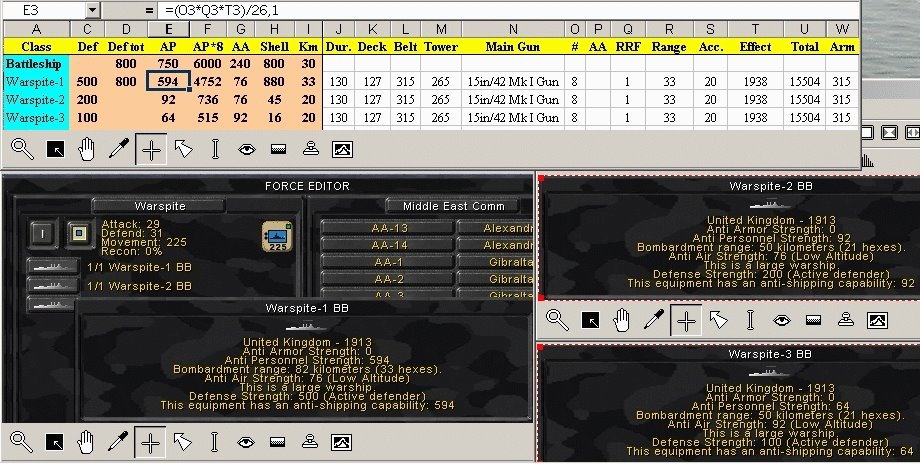This screenshot has height=464, width=920.
Task: Open the Name Box dropdown arrow beside E3
Action: [93, 10]
